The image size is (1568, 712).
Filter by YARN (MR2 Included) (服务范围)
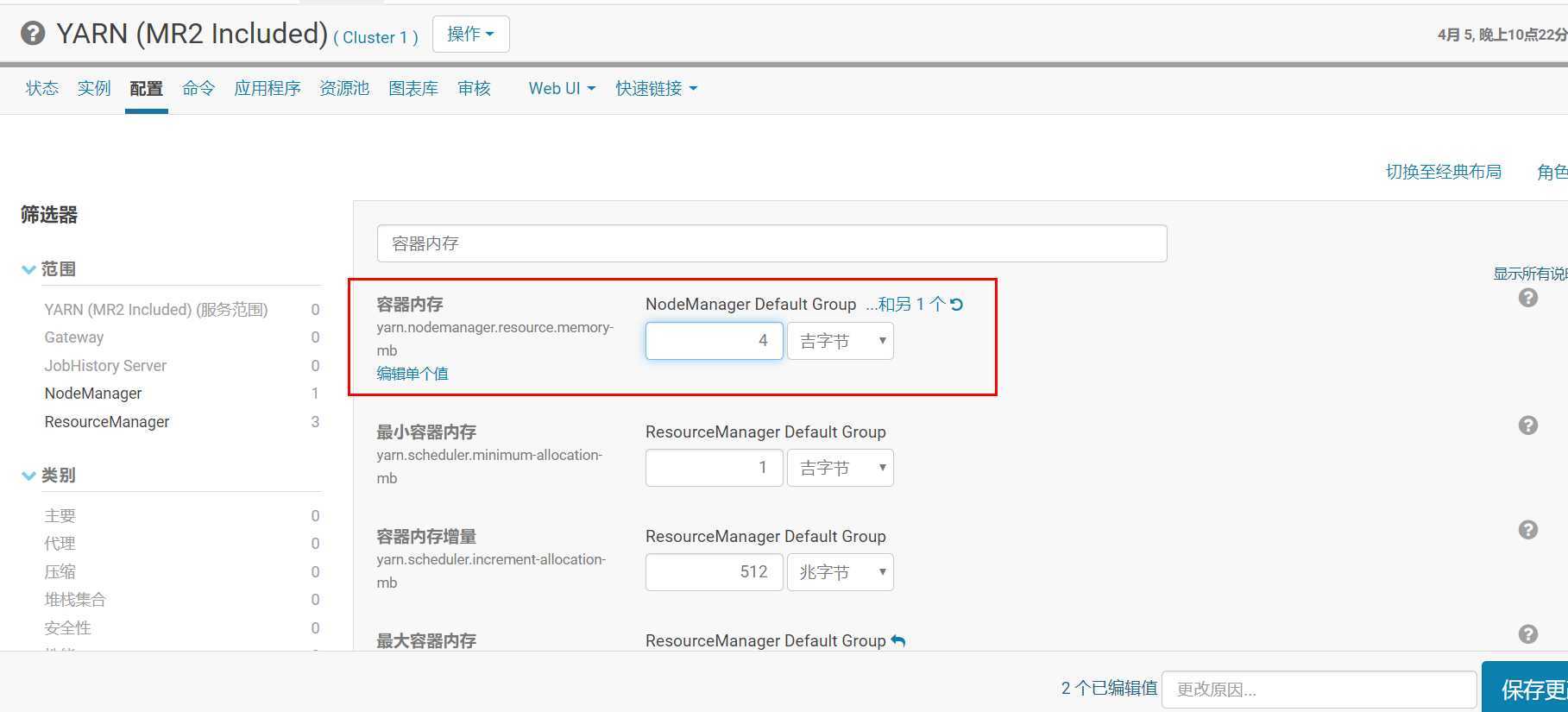click(156, 309)
